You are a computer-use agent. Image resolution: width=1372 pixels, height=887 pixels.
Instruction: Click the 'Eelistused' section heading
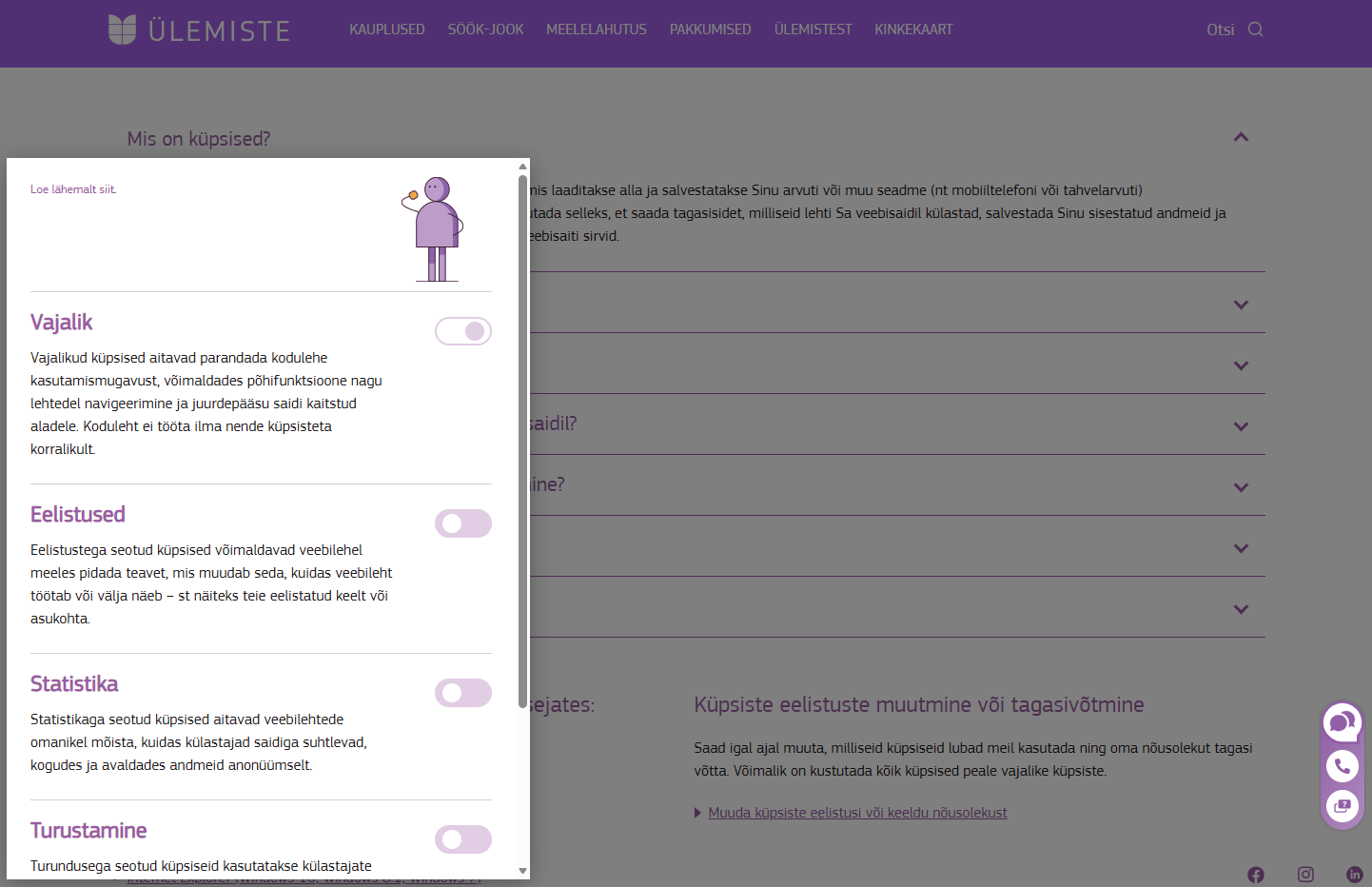(78, 515)
